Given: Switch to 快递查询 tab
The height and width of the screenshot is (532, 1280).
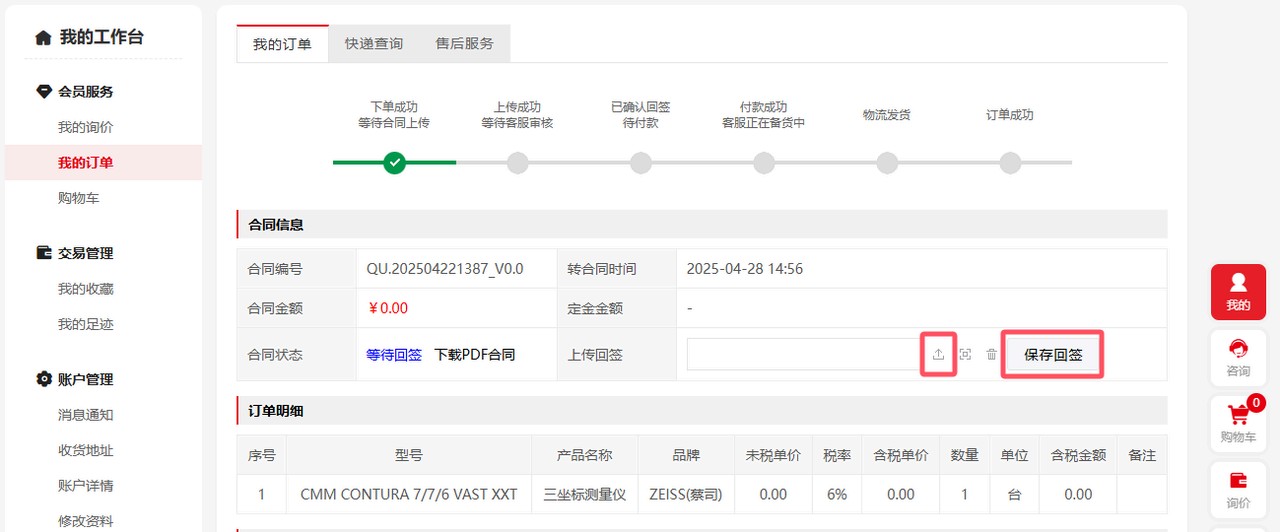Looking at the screenshot, I should pos(374,44).
